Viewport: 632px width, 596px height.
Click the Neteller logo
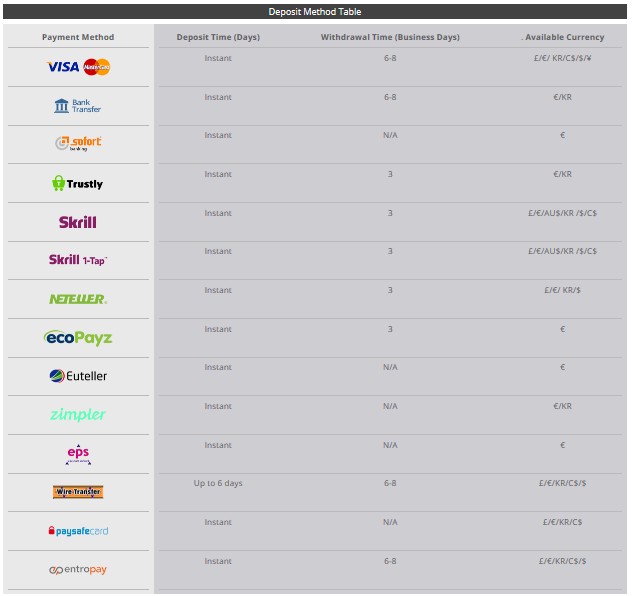click(78, 299)
